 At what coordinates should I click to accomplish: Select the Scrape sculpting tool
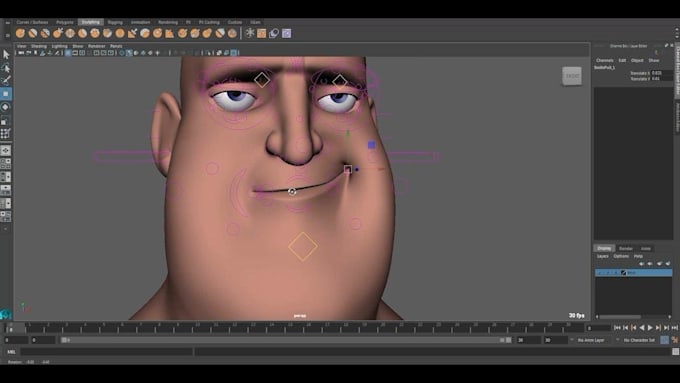[157, 33]
